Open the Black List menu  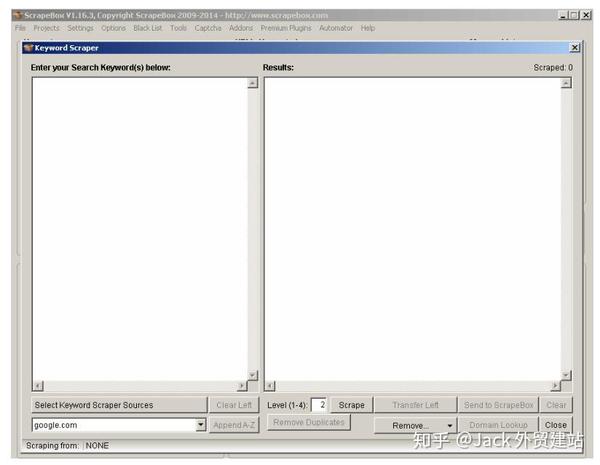pos(148,28)
